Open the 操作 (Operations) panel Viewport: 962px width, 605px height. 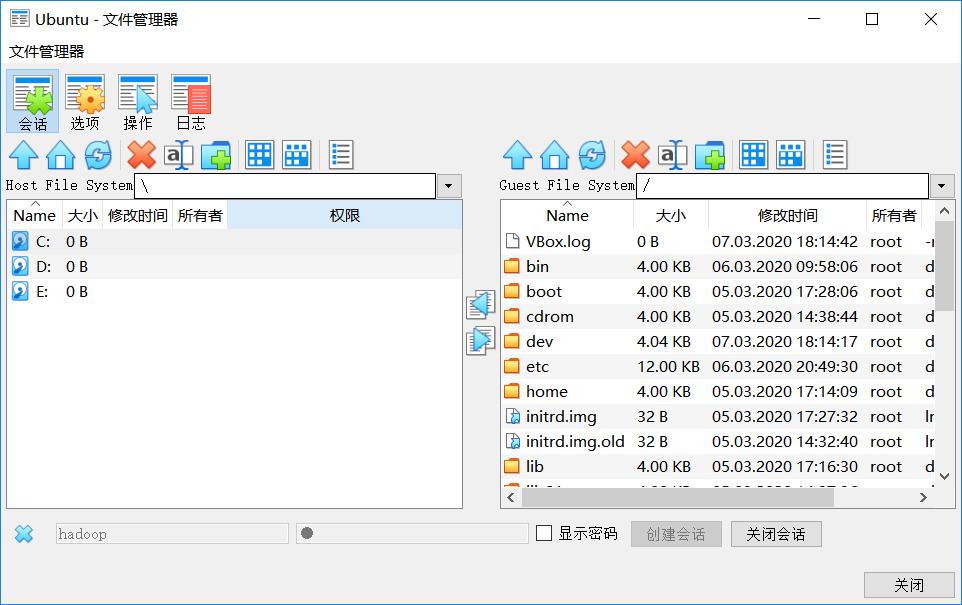[x=137, y=100]
